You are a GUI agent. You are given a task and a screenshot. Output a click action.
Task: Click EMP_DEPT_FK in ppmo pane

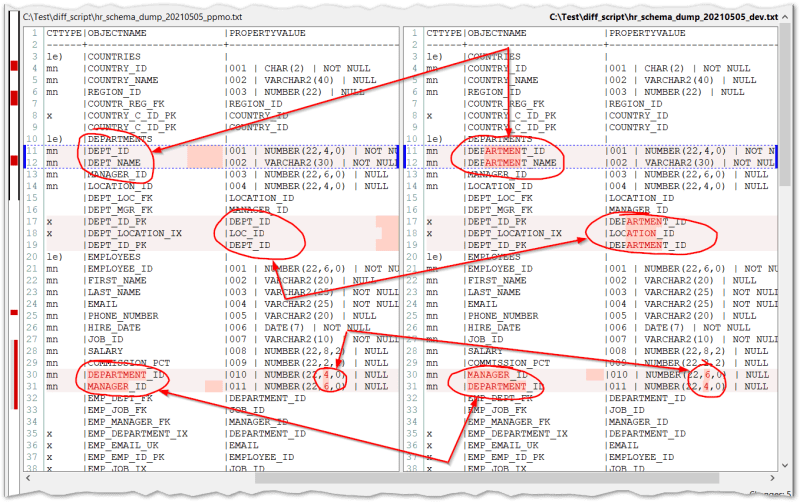120,398
